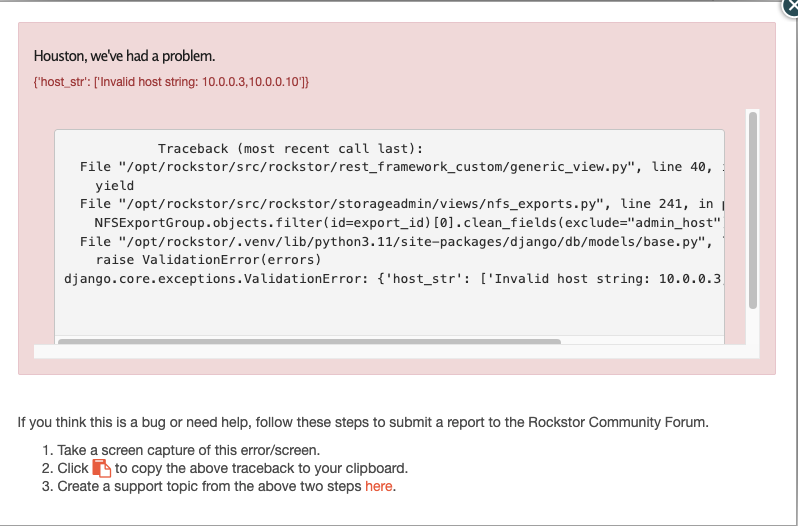
Task: Click step 1 'Take a screen capture' text
Action: (188, 450)
